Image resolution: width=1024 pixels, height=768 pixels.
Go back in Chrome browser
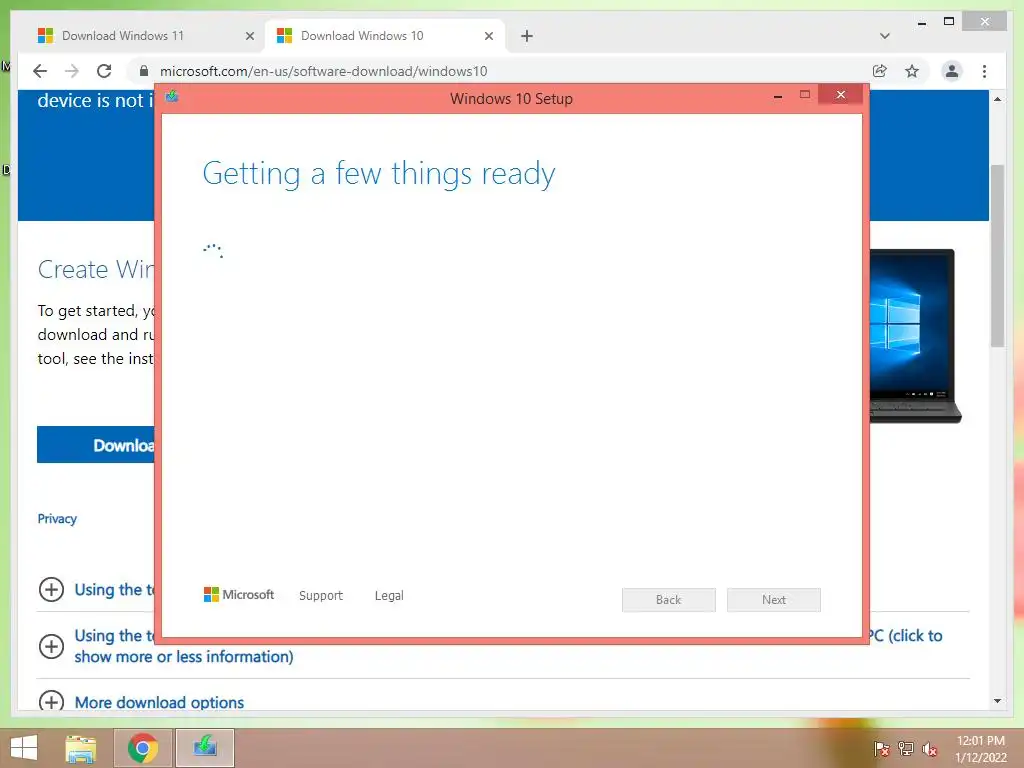(40, 71)
